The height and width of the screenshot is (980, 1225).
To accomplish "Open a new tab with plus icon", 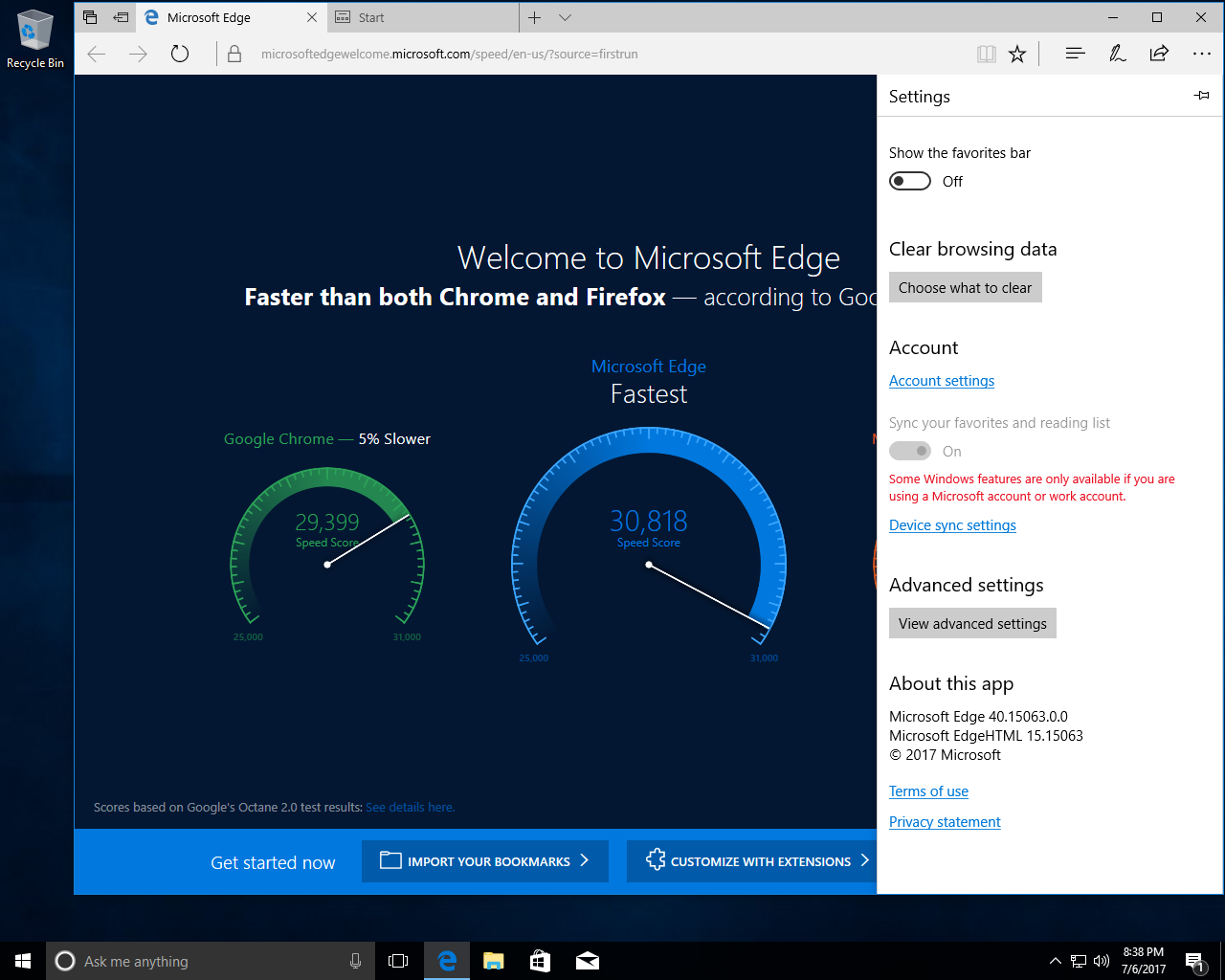I will click(x=535, y=17).
